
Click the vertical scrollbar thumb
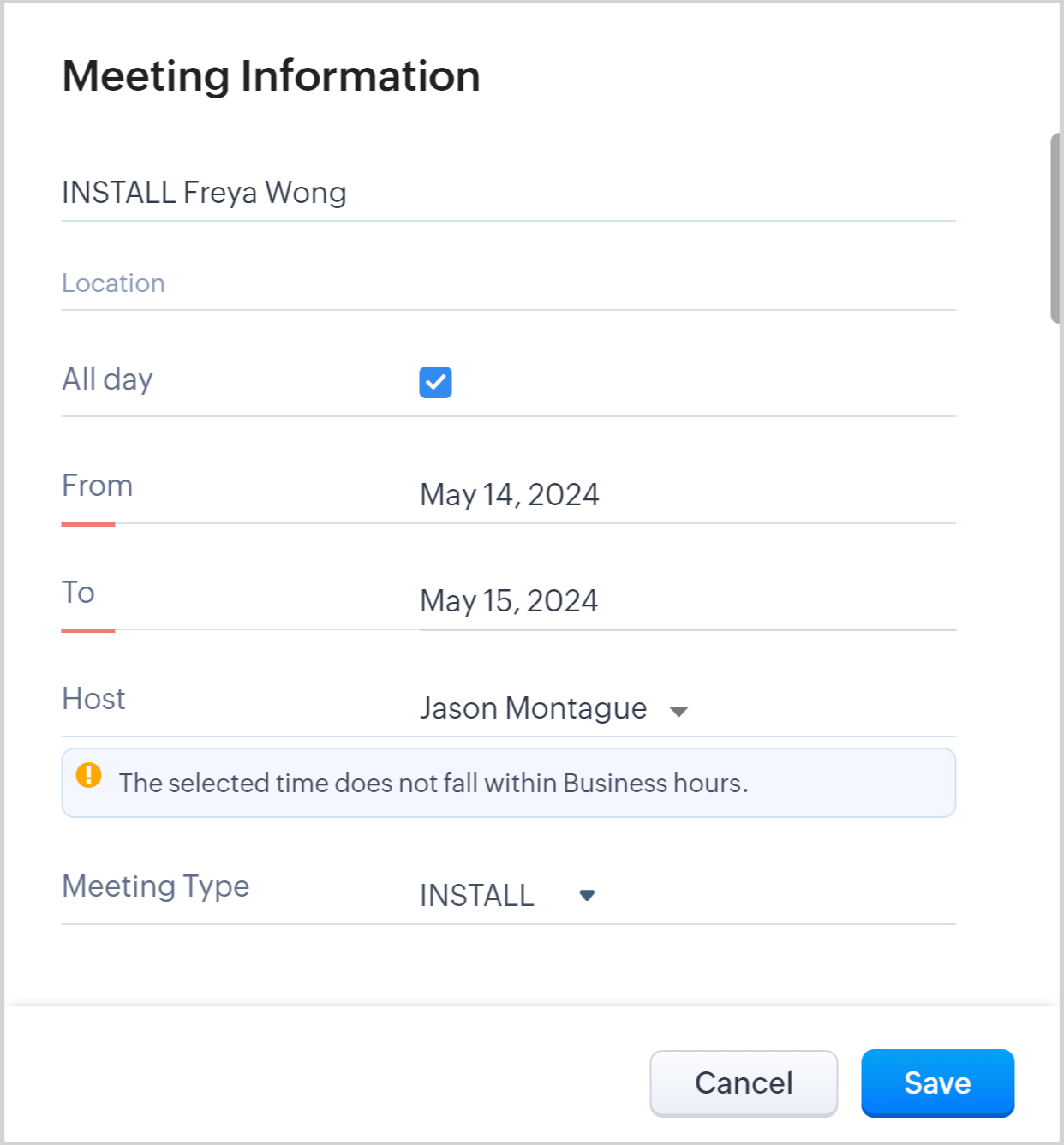click(x=1055, y=228)
